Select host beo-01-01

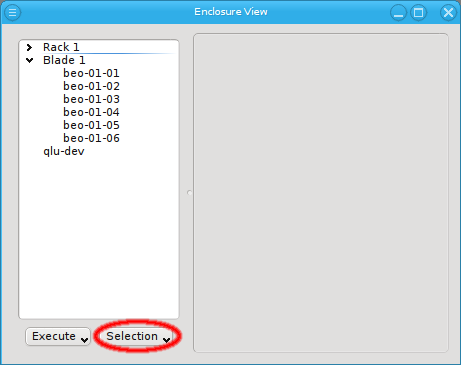coord(91,73)
